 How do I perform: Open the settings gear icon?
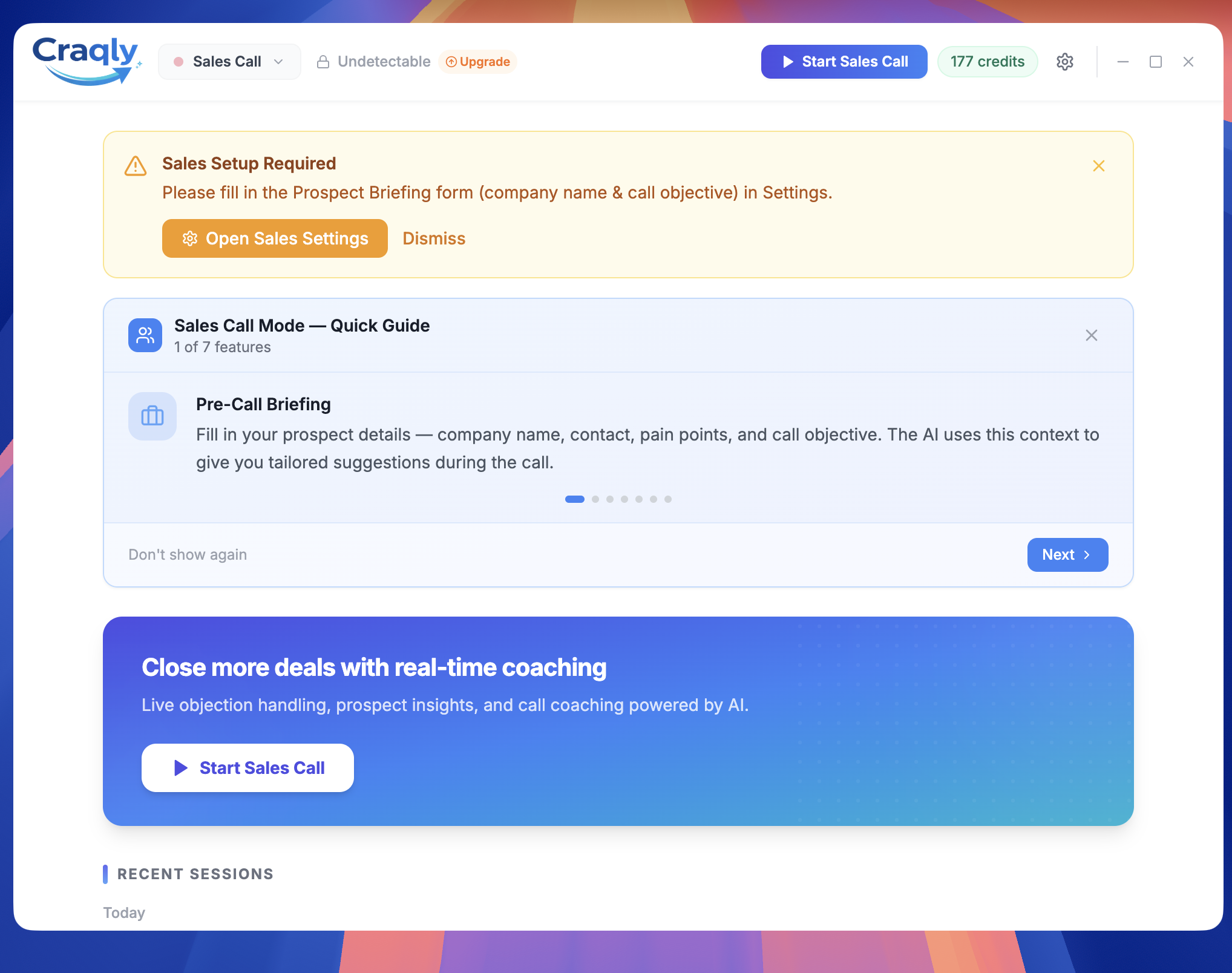1064,62
